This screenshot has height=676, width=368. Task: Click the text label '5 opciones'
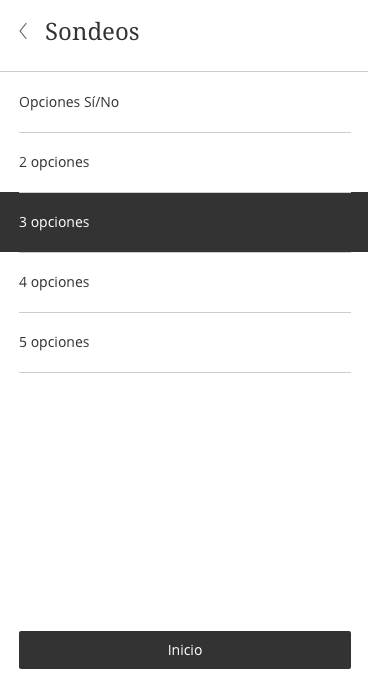(x=54, y=342)
